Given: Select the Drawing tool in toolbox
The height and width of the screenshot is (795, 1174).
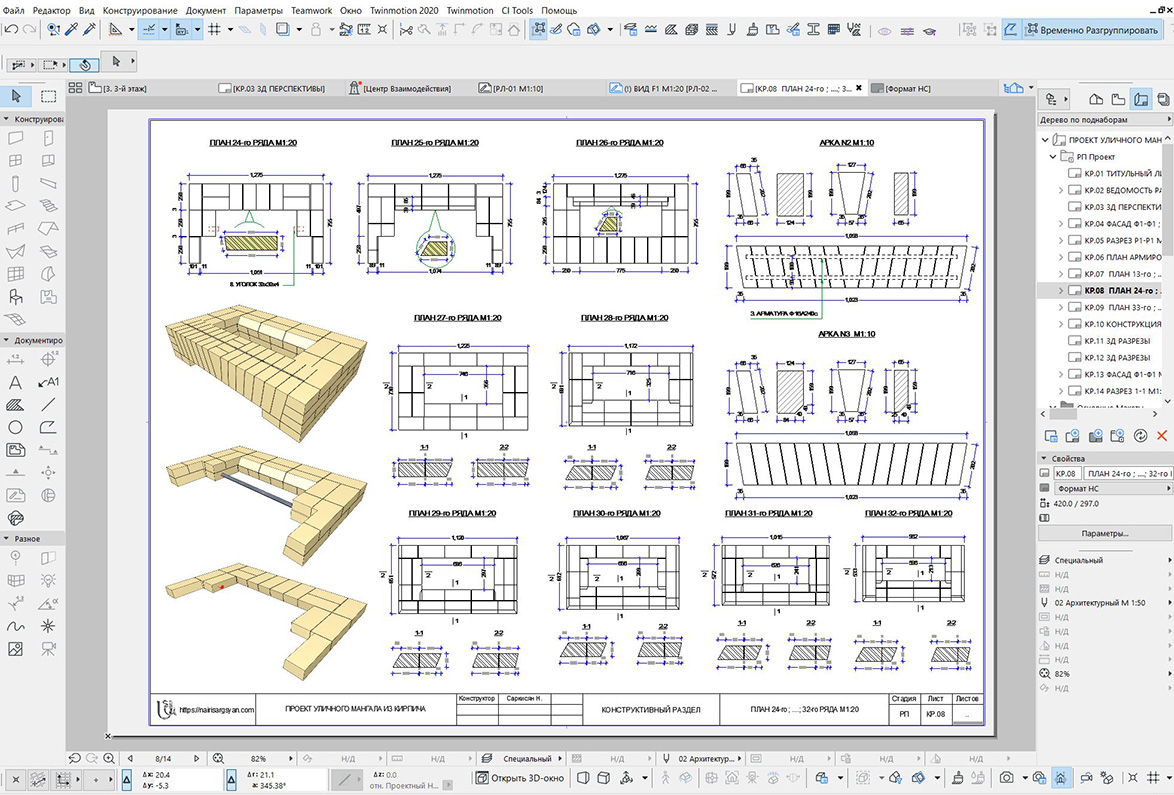Looking at the screenshot, I should coord(15,450).
